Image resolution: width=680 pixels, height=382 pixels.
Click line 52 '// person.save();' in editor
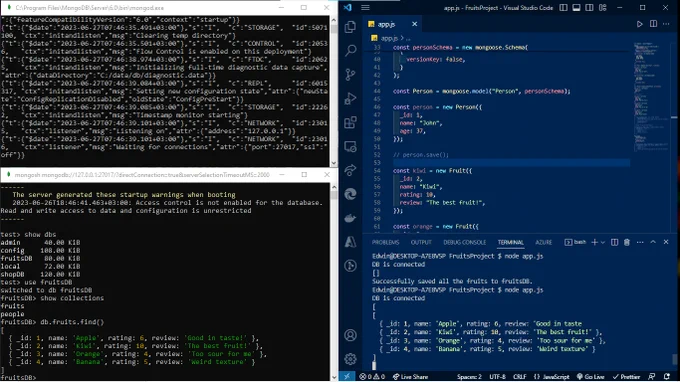point(421,155)
